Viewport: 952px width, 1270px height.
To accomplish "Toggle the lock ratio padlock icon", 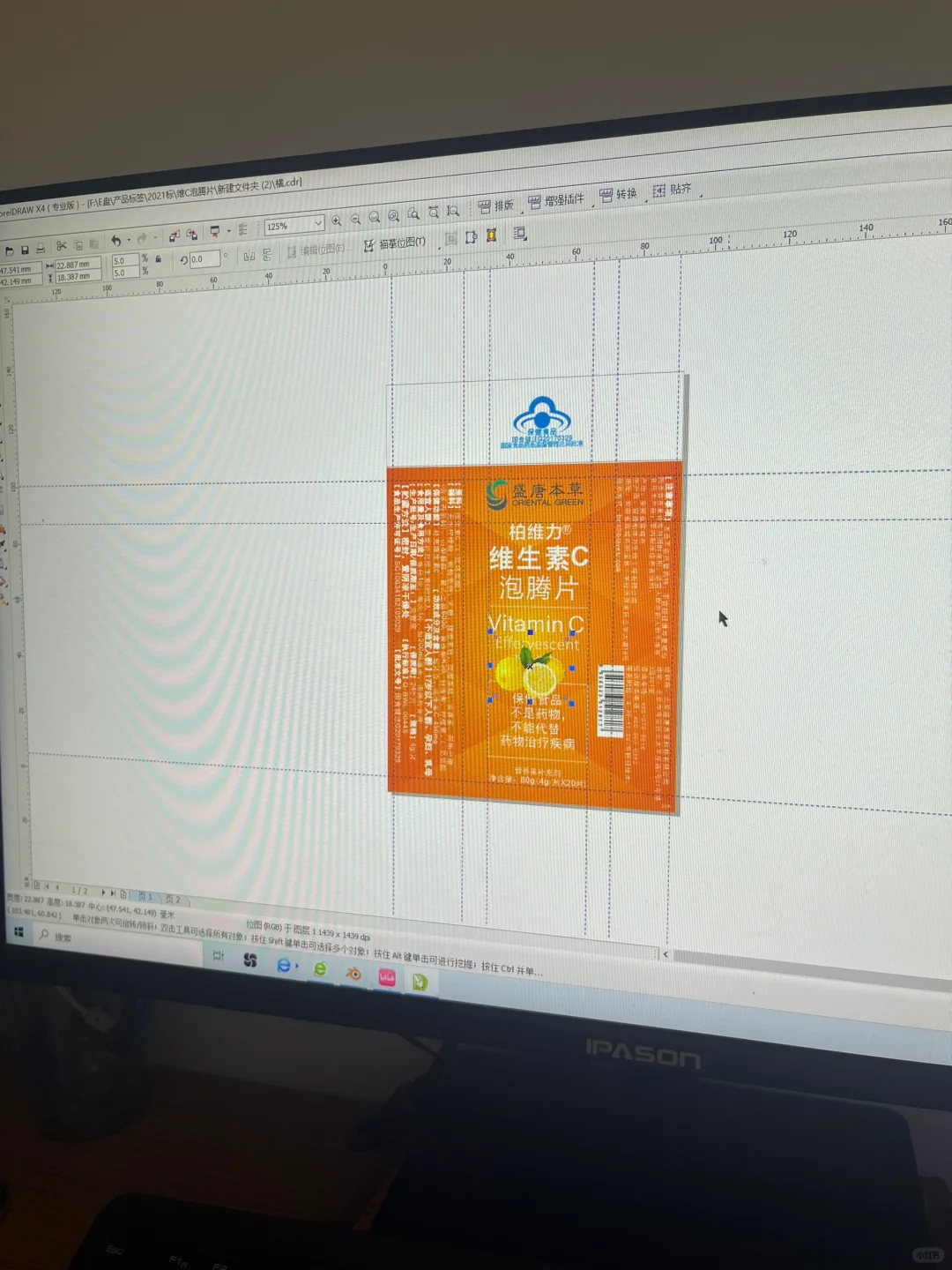I will pyautogui.click(x=158, y=259).
